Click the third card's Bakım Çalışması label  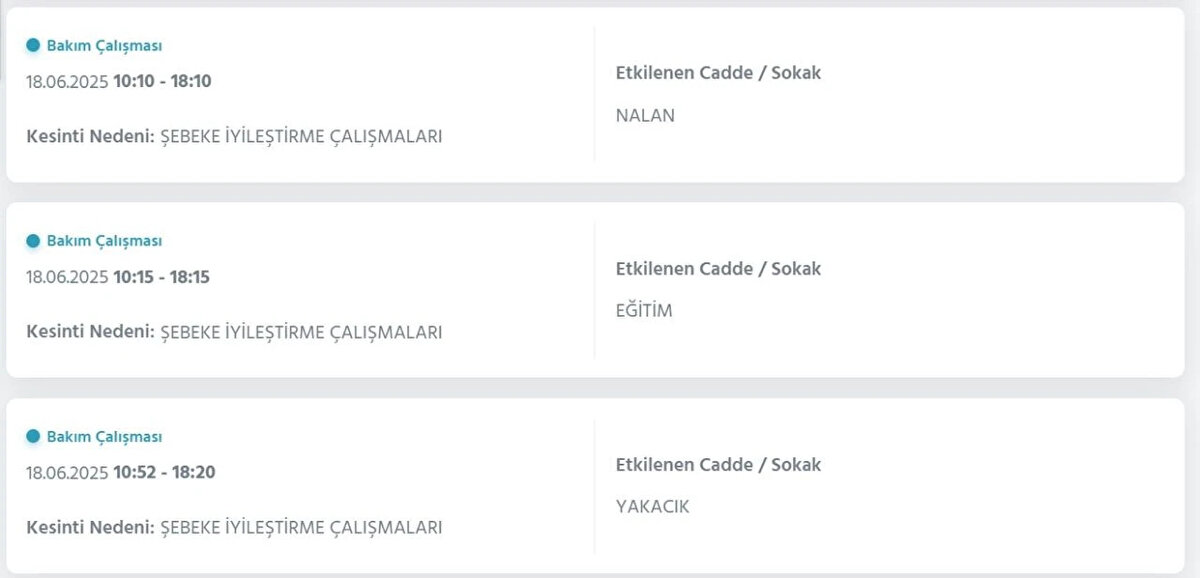pyautogui.click(x=104, y=437)
